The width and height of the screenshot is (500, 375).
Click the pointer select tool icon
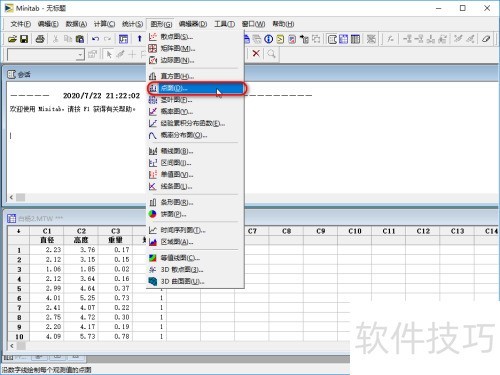(109, 54)
